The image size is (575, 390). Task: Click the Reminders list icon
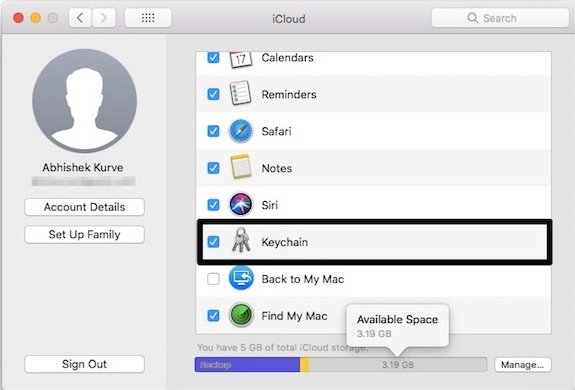point(241,93)
